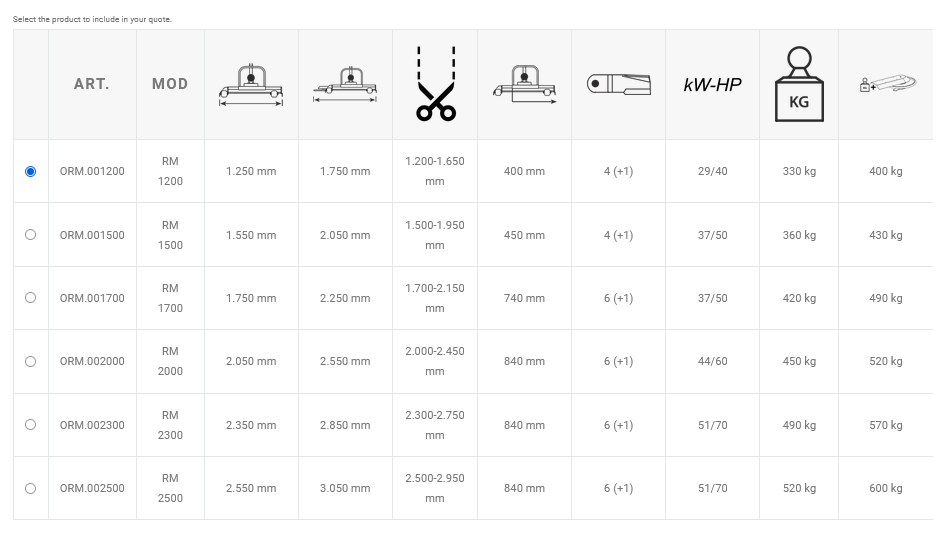Click article number ORM.002000
Screen dimensions: 941x545
click(92, 362)
